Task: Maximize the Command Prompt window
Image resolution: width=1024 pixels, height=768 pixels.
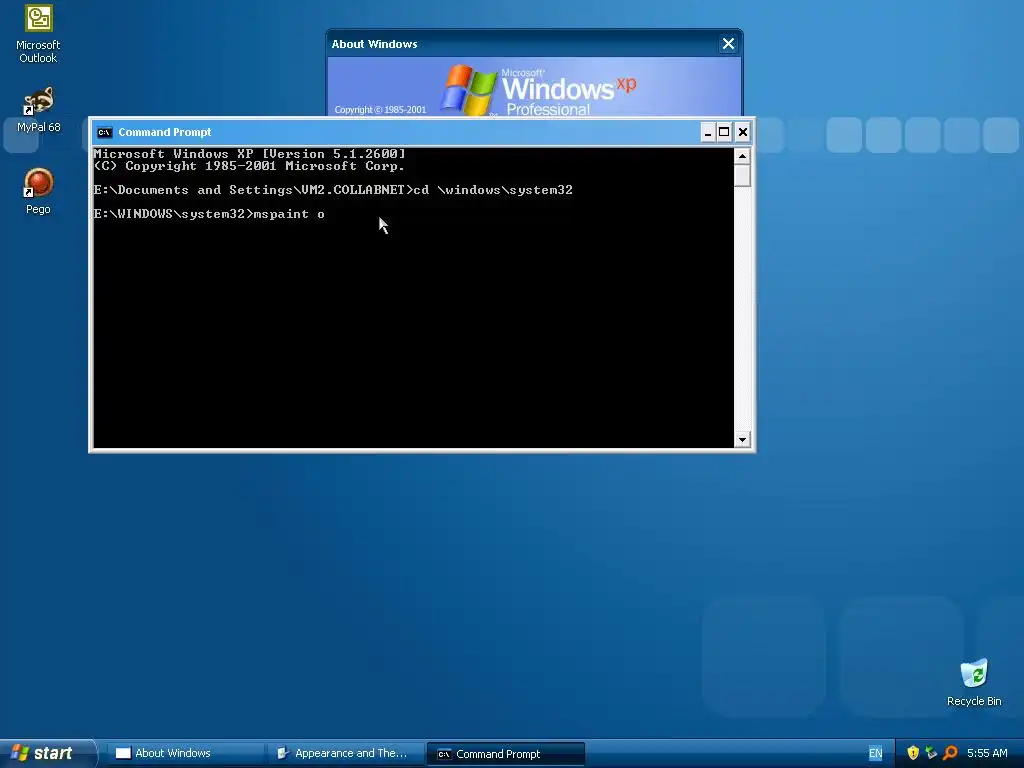Action: [724, 133]
